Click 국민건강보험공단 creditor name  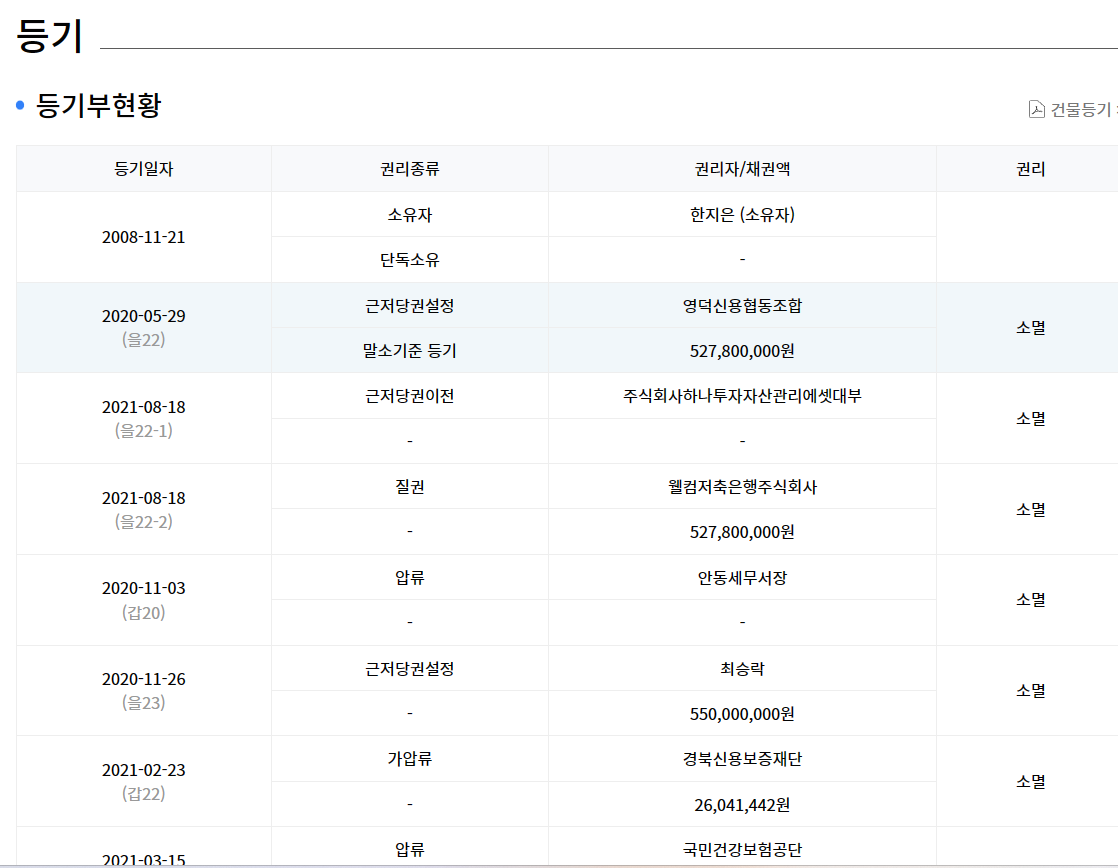click(x=742, y=849)
